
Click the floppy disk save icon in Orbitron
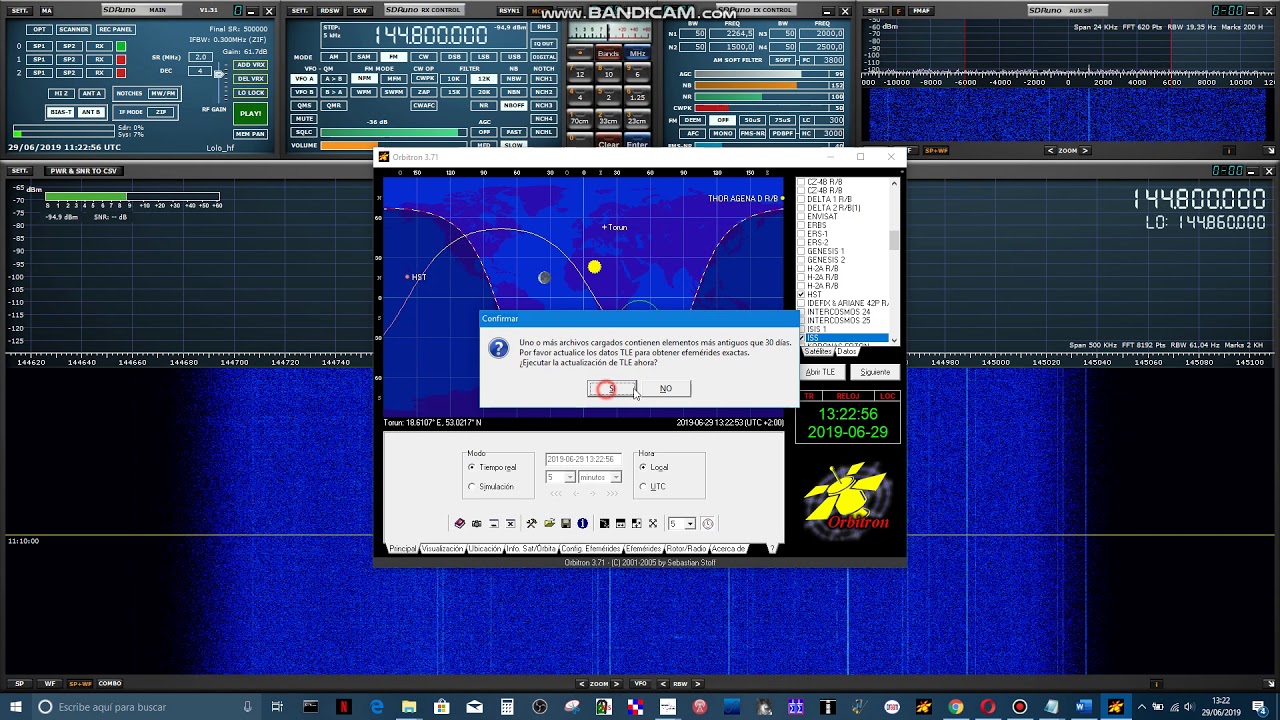pos(566,523)
